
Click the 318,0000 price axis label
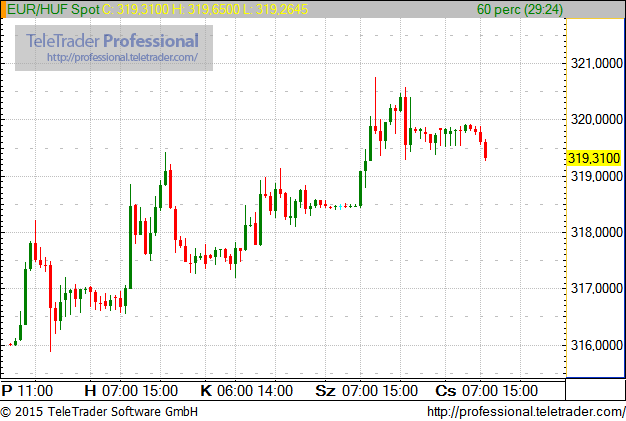(x=596, y=232)
